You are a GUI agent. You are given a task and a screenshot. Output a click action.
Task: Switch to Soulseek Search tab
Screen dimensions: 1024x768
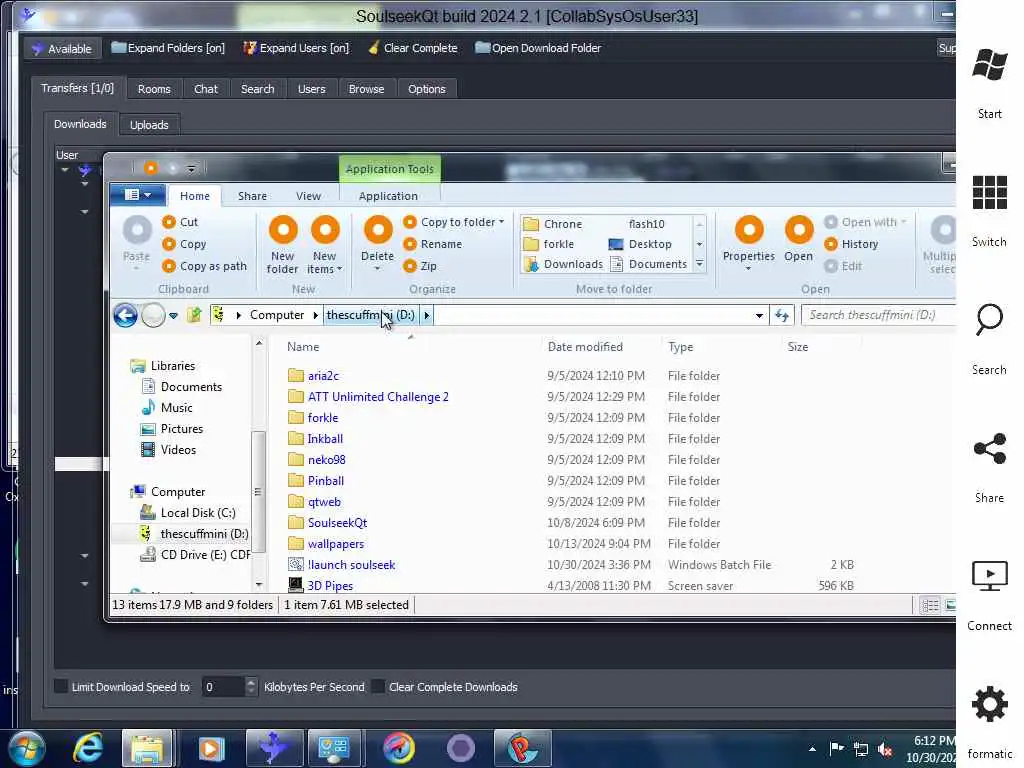tap(257, 89)
